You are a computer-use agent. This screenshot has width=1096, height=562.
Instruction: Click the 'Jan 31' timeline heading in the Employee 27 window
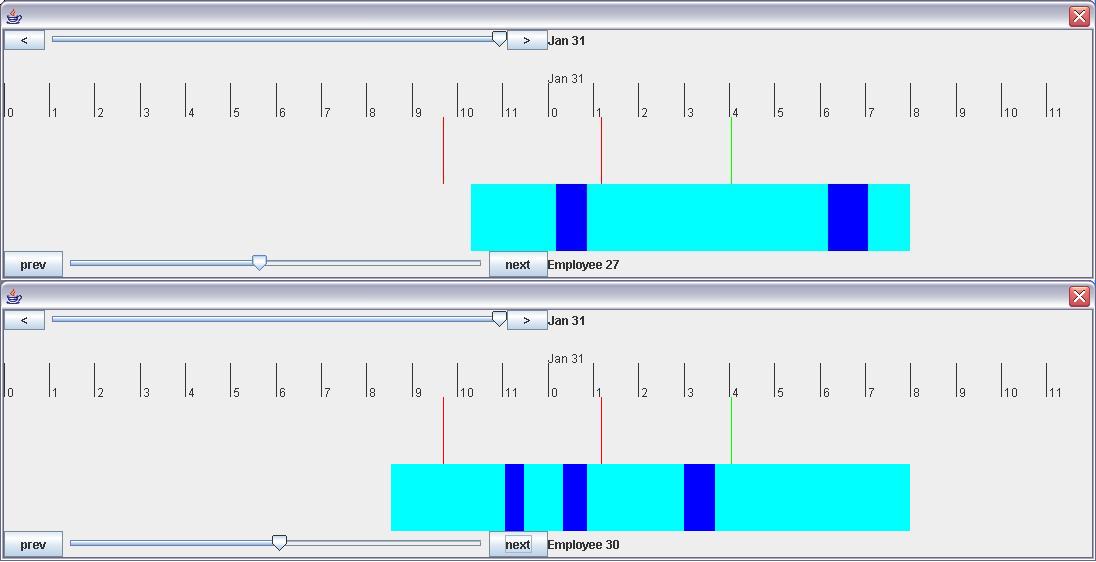coord(565,79)
